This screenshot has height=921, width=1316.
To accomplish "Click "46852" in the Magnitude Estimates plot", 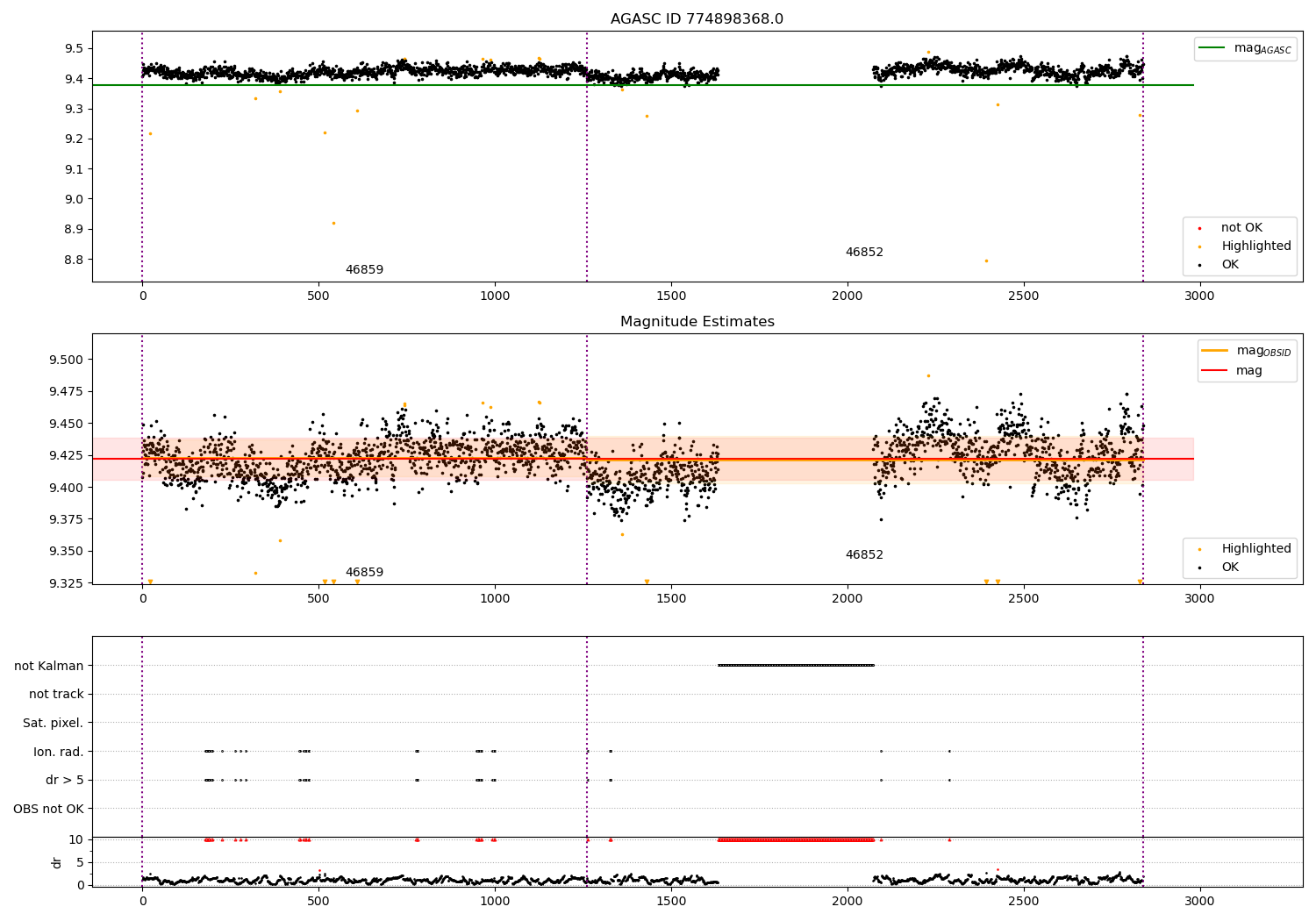I will [864, 555].
